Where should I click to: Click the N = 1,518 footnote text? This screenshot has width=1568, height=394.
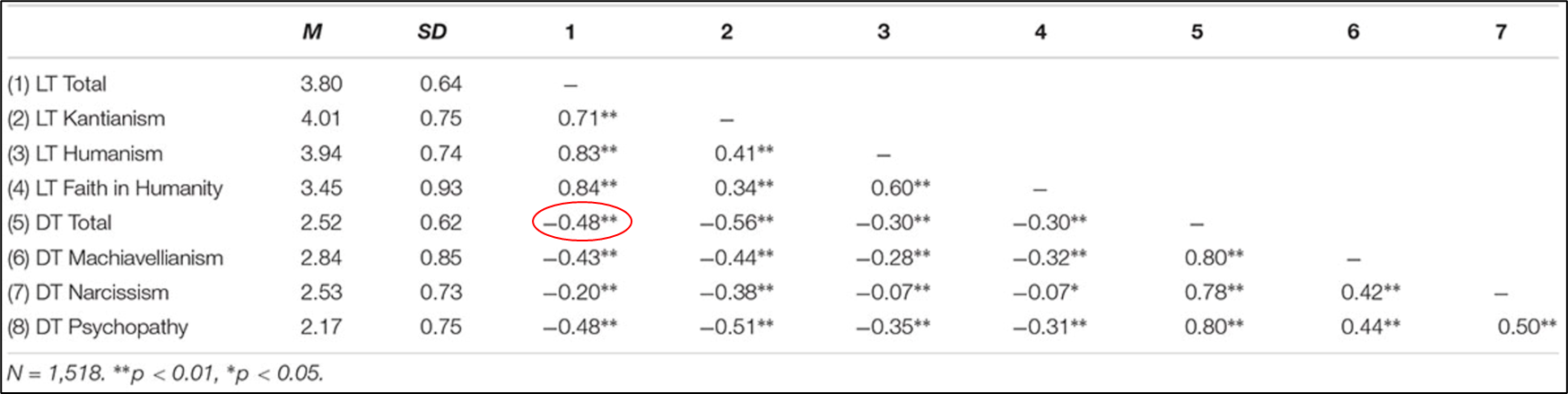click(x=164, y=372)
